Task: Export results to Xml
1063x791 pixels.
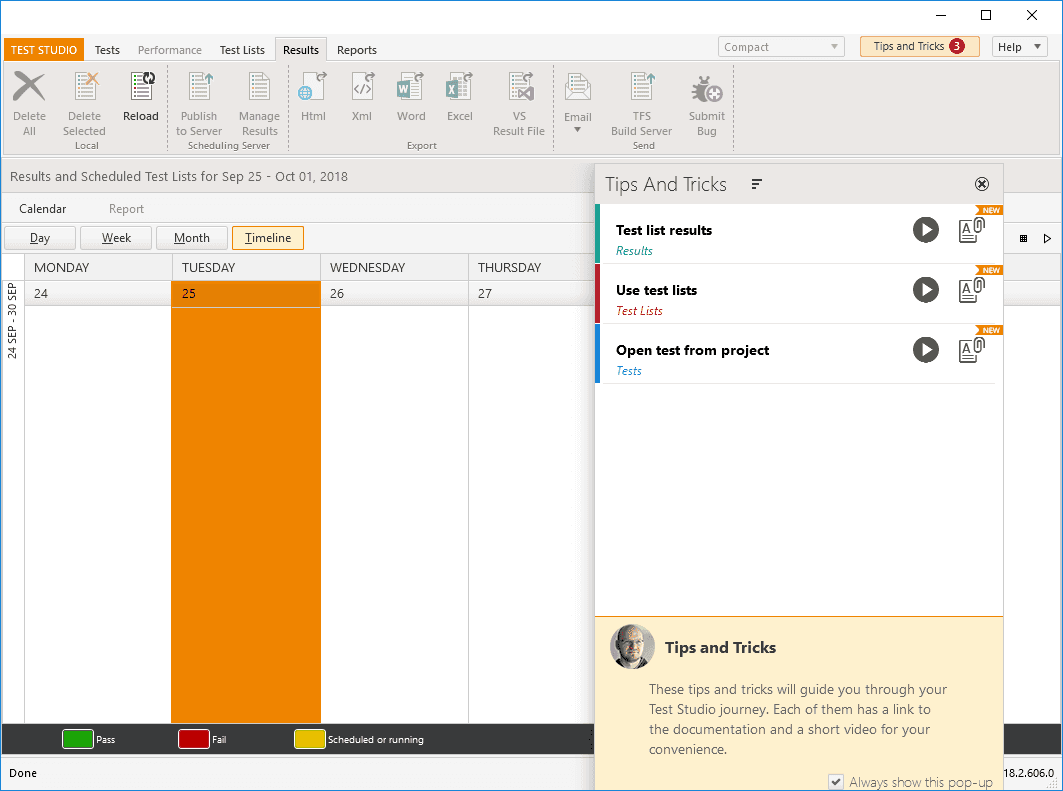Action: click(x=362, y=87)
